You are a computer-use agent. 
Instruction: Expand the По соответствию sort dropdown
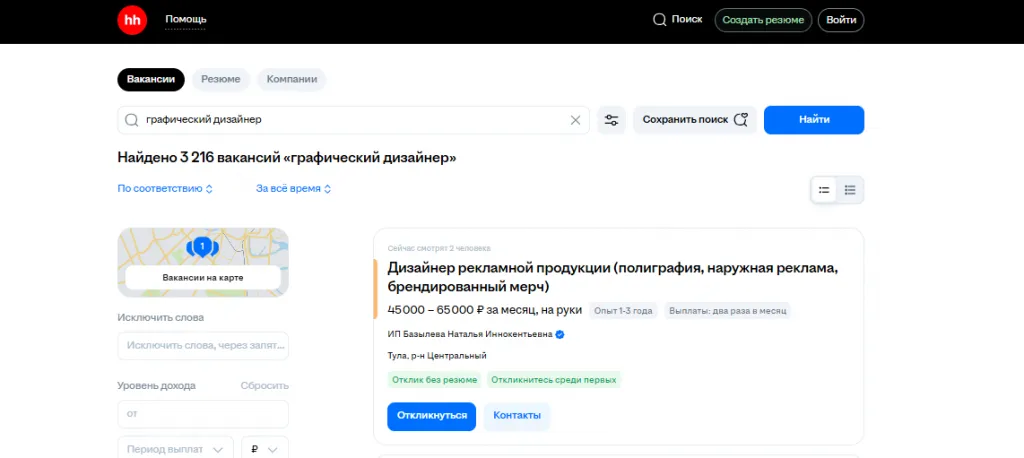(165, 189)
